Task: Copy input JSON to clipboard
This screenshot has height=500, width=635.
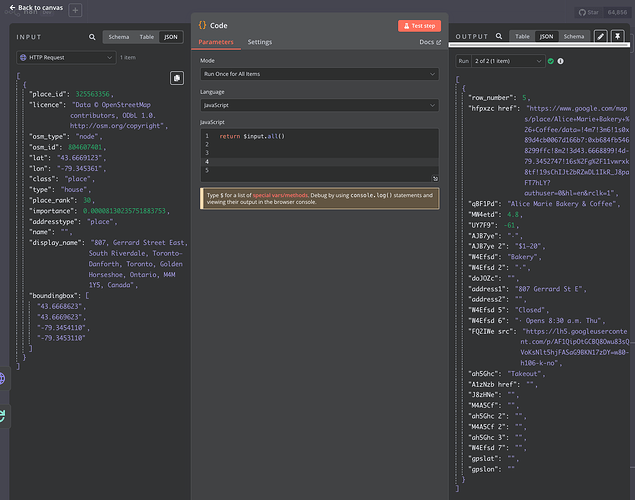Action: [177, 78]
